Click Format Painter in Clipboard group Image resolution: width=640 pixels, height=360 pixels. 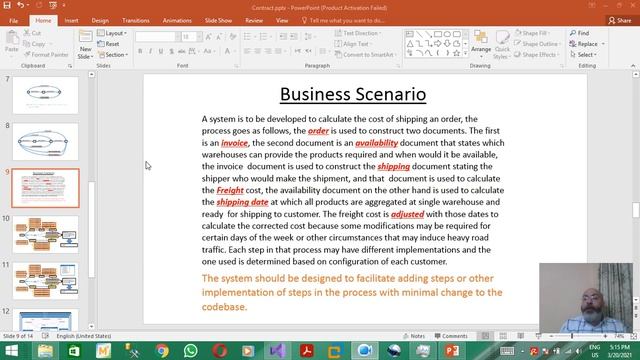point(46,55)
